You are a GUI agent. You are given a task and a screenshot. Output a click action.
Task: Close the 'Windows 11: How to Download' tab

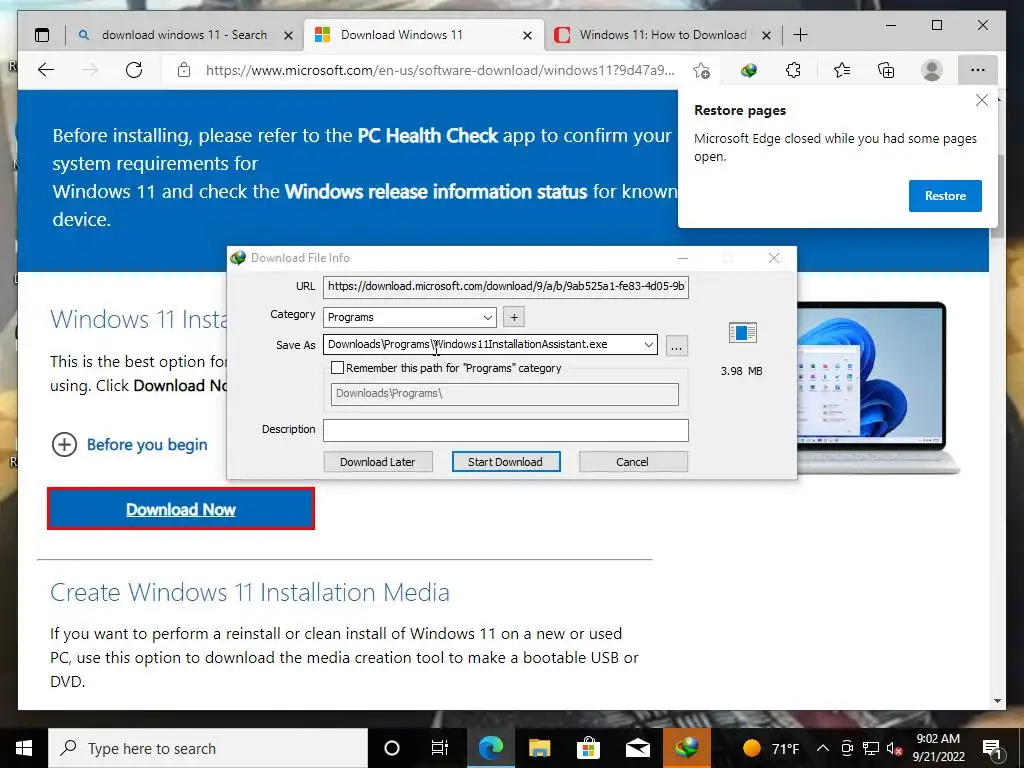tap(767, 35)
